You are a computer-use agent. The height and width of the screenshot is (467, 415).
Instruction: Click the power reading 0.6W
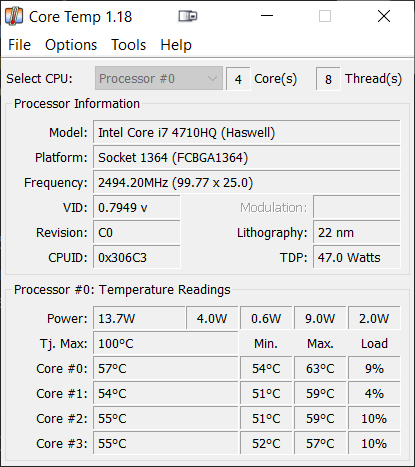(266, 318)
